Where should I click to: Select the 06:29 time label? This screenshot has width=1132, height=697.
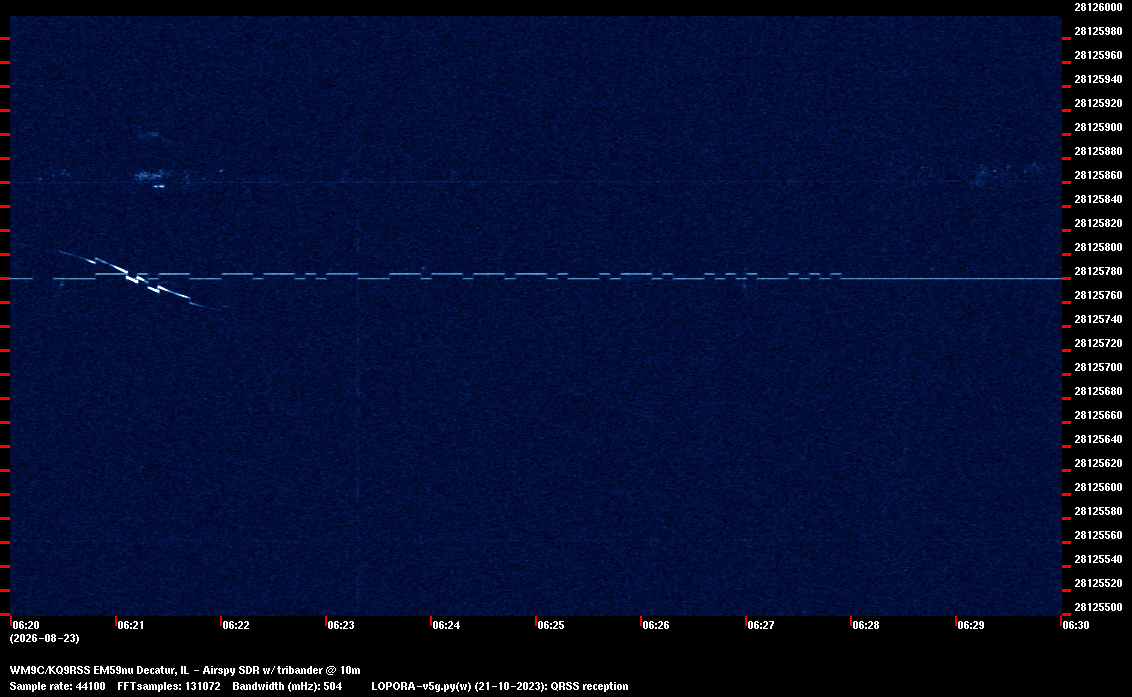coord(971,625)
